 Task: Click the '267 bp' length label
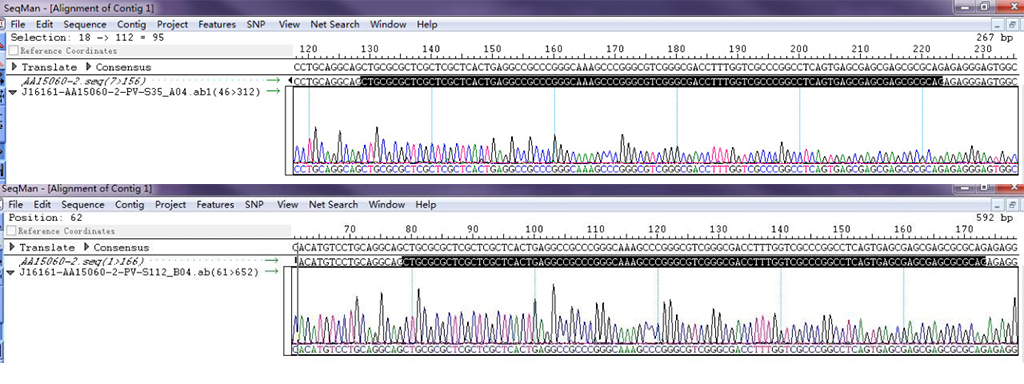click(995, 37)
